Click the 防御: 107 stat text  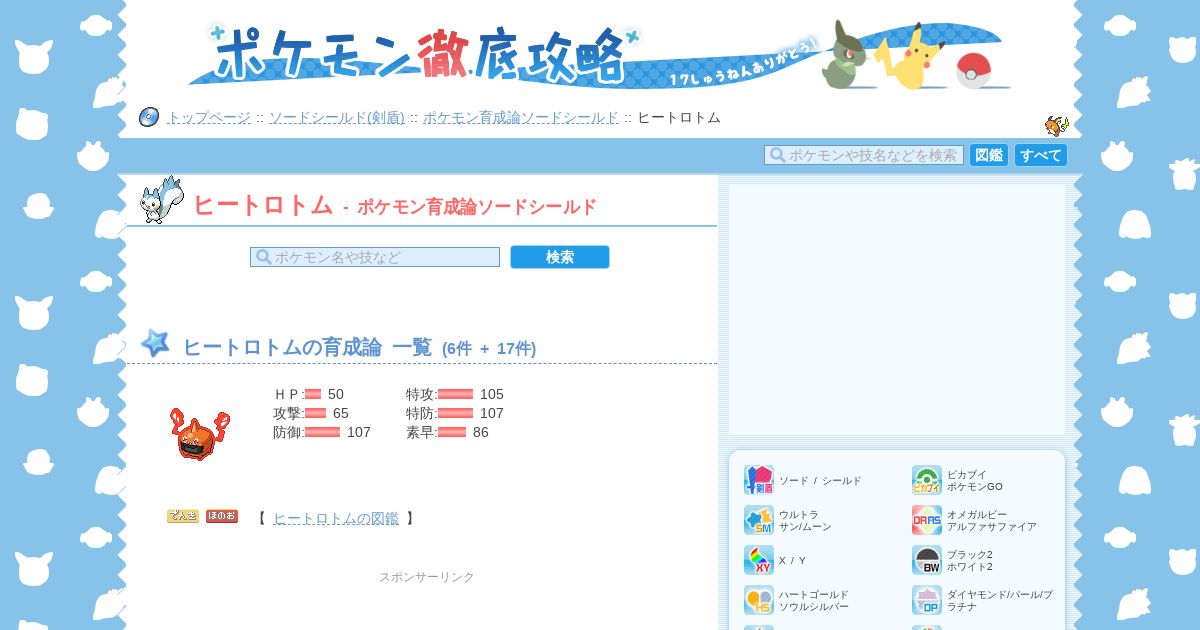click(x=322, y=432)
